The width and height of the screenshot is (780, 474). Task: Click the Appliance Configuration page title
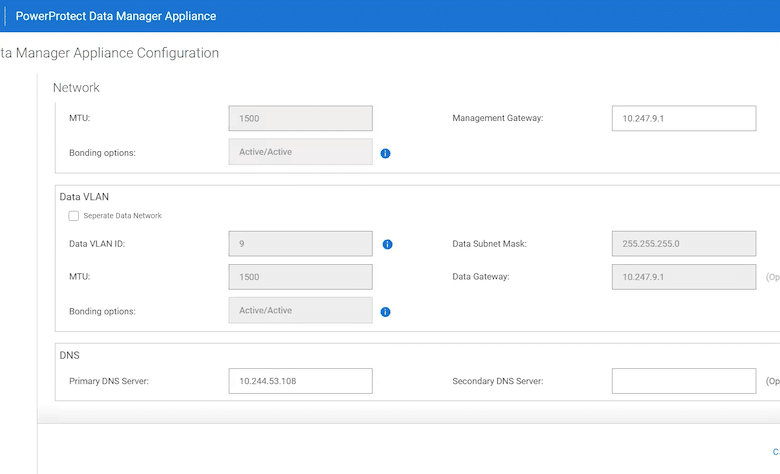pyautogui.click(x=109, y=53)
